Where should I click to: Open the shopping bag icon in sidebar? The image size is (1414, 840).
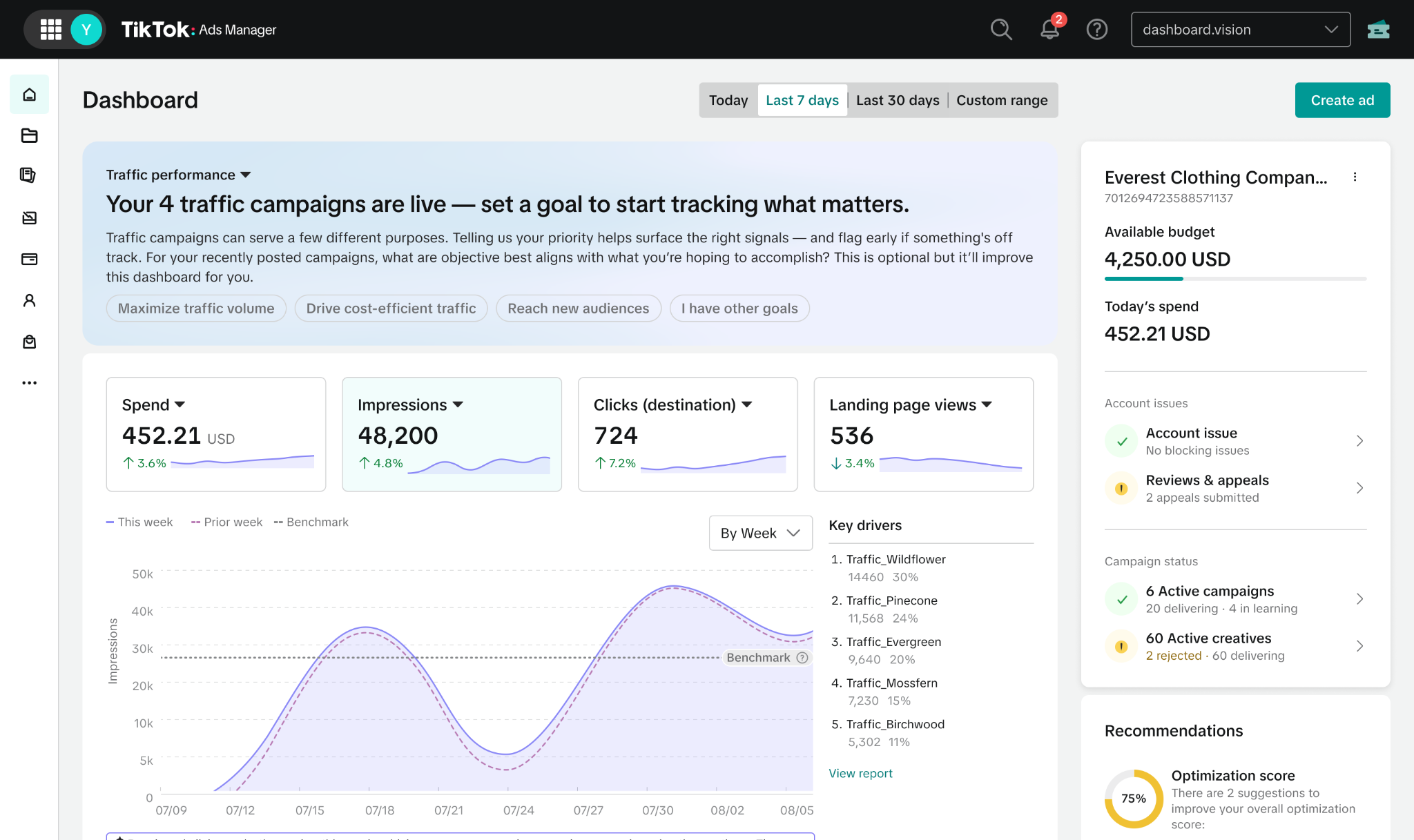click(29, 342)
